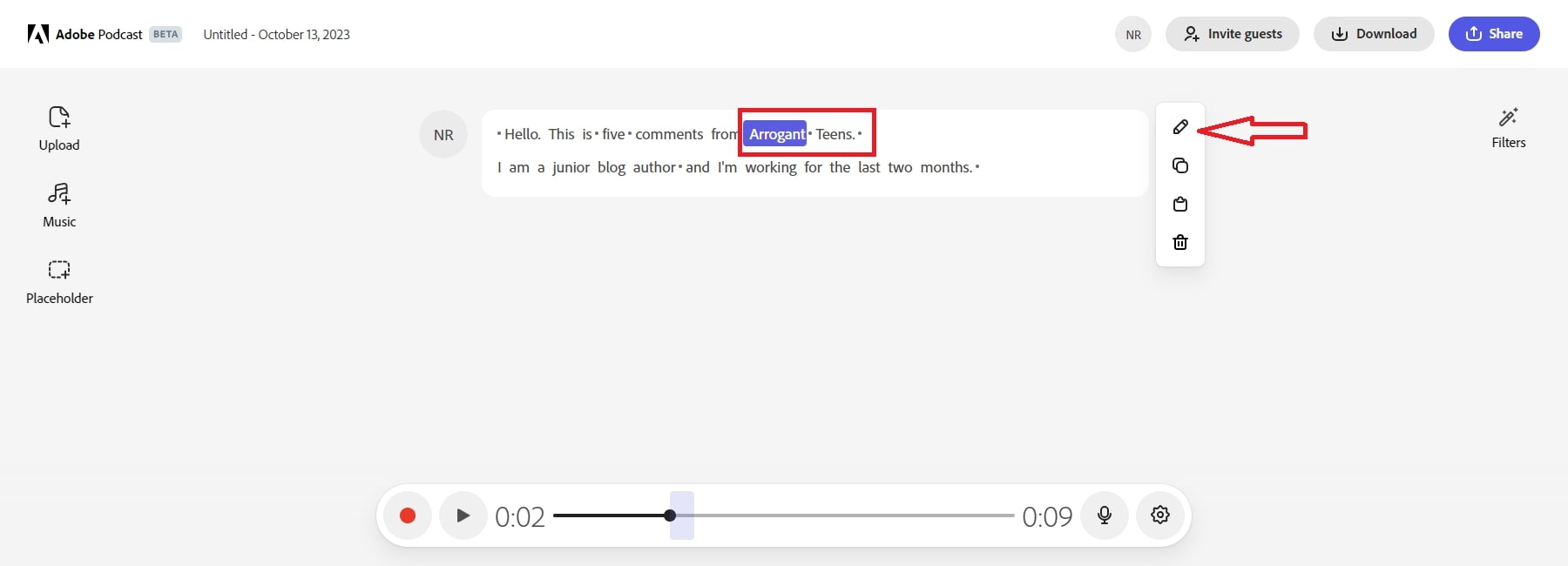
Task: Click the playhead knob on timeline
Action: [670, 515]
